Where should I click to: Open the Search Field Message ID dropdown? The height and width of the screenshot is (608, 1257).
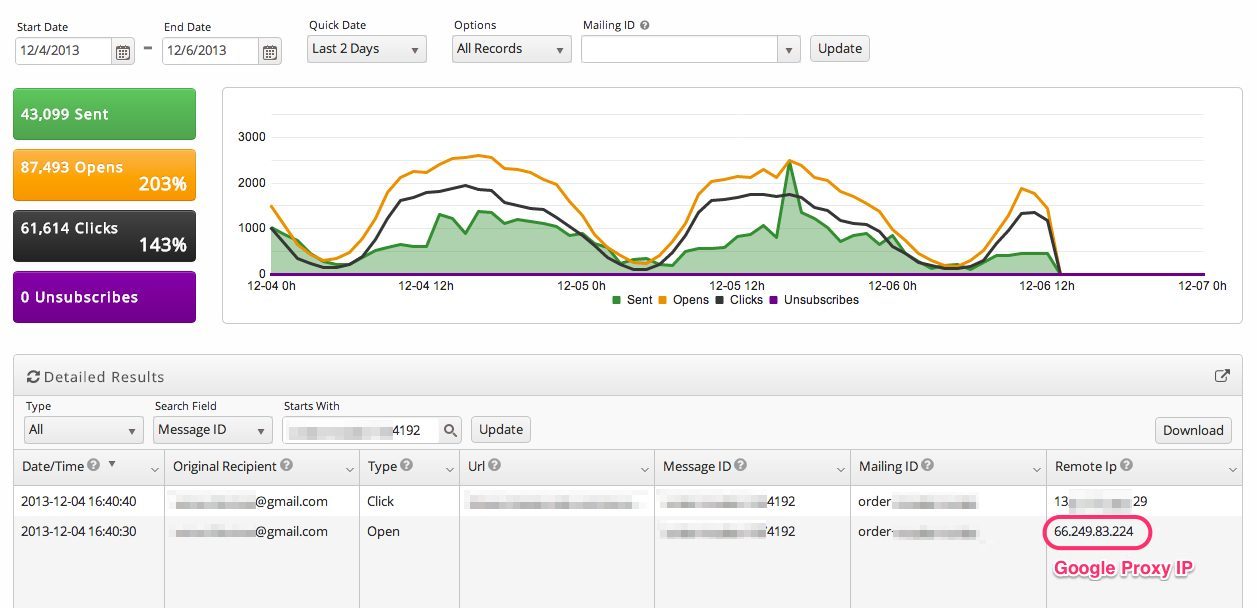(213, 430)
